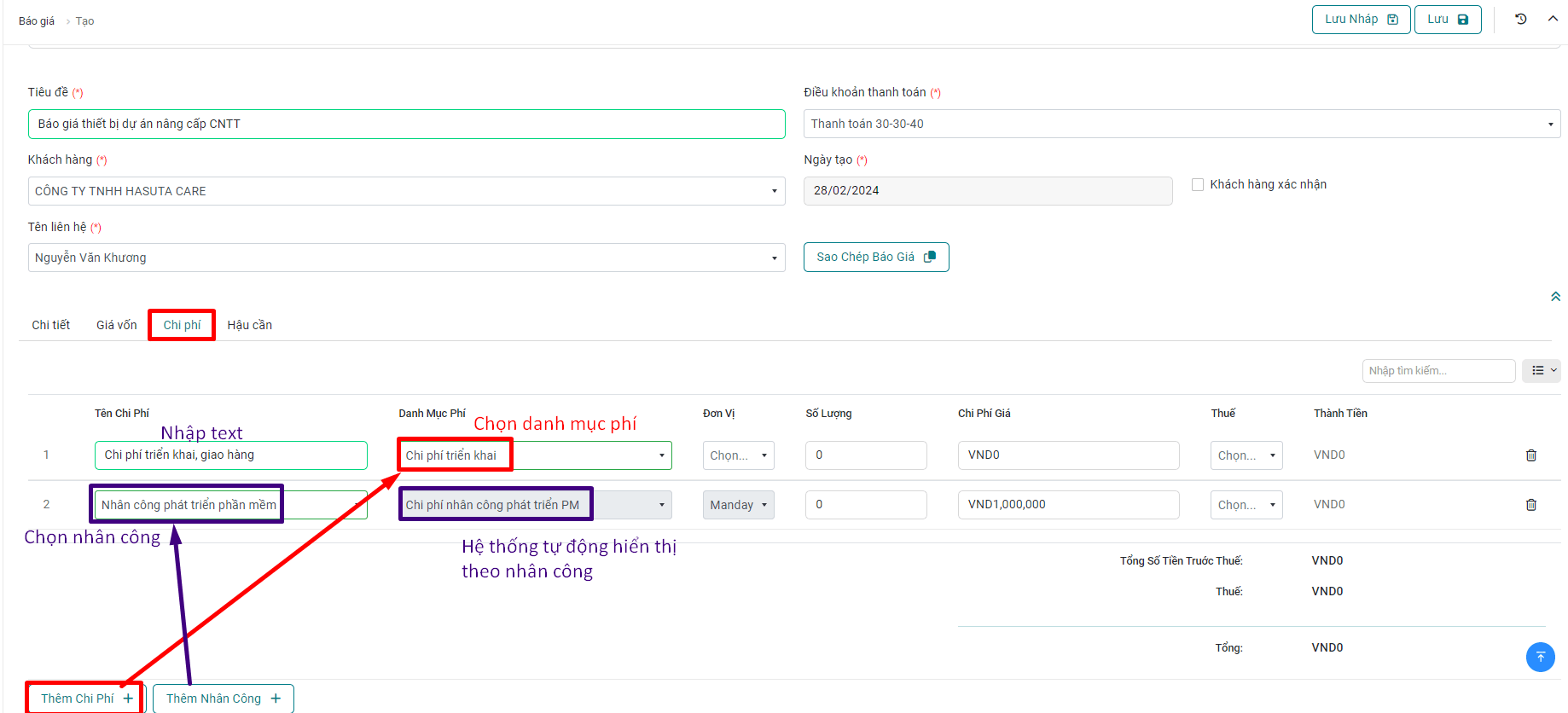
Task: Open the Điều khoản thanh toán dropdown
Action: [x=1181, y=124]
